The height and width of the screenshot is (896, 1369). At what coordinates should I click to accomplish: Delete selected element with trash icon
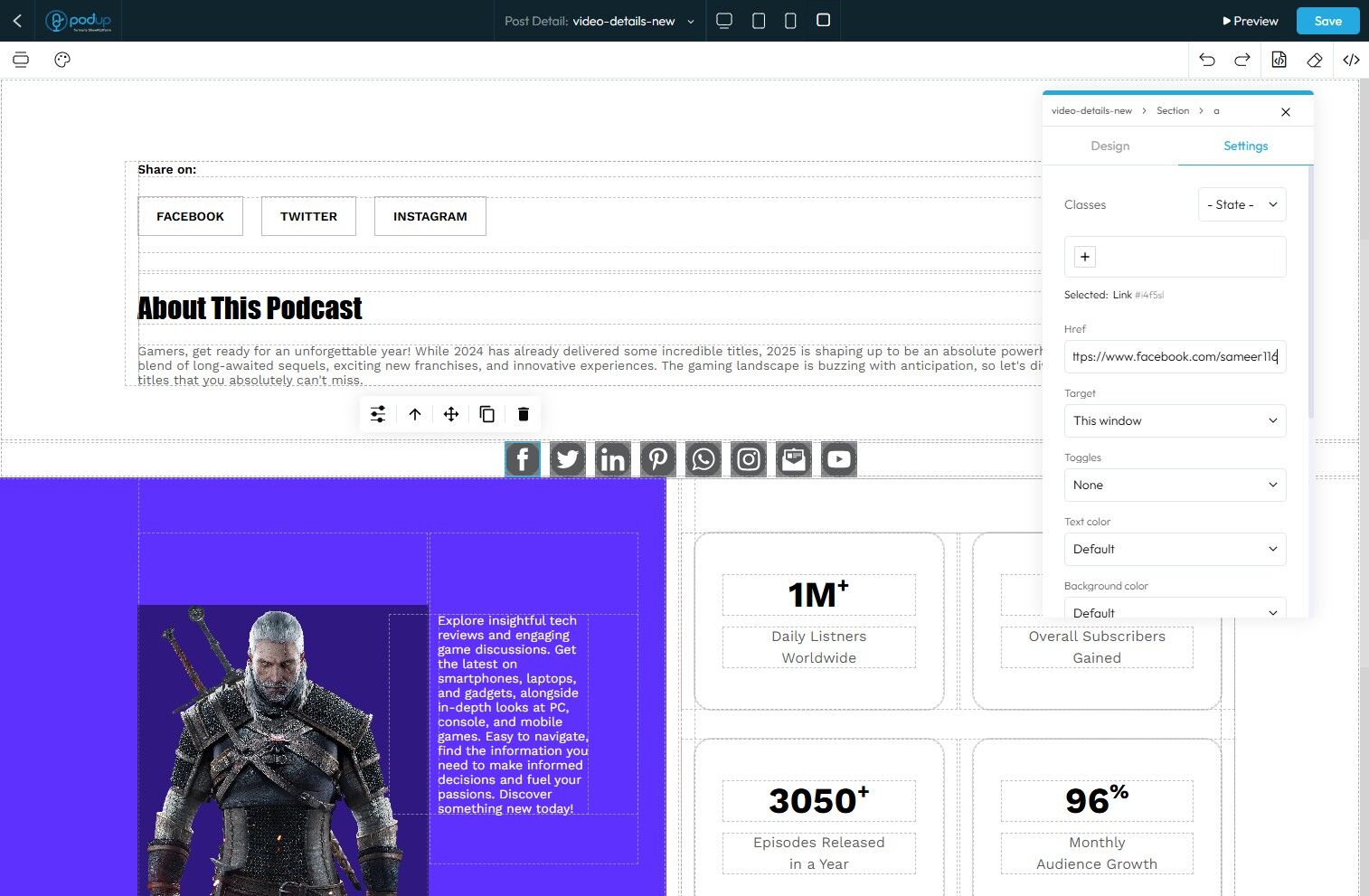pyautogui.click(x=523, y=414)
